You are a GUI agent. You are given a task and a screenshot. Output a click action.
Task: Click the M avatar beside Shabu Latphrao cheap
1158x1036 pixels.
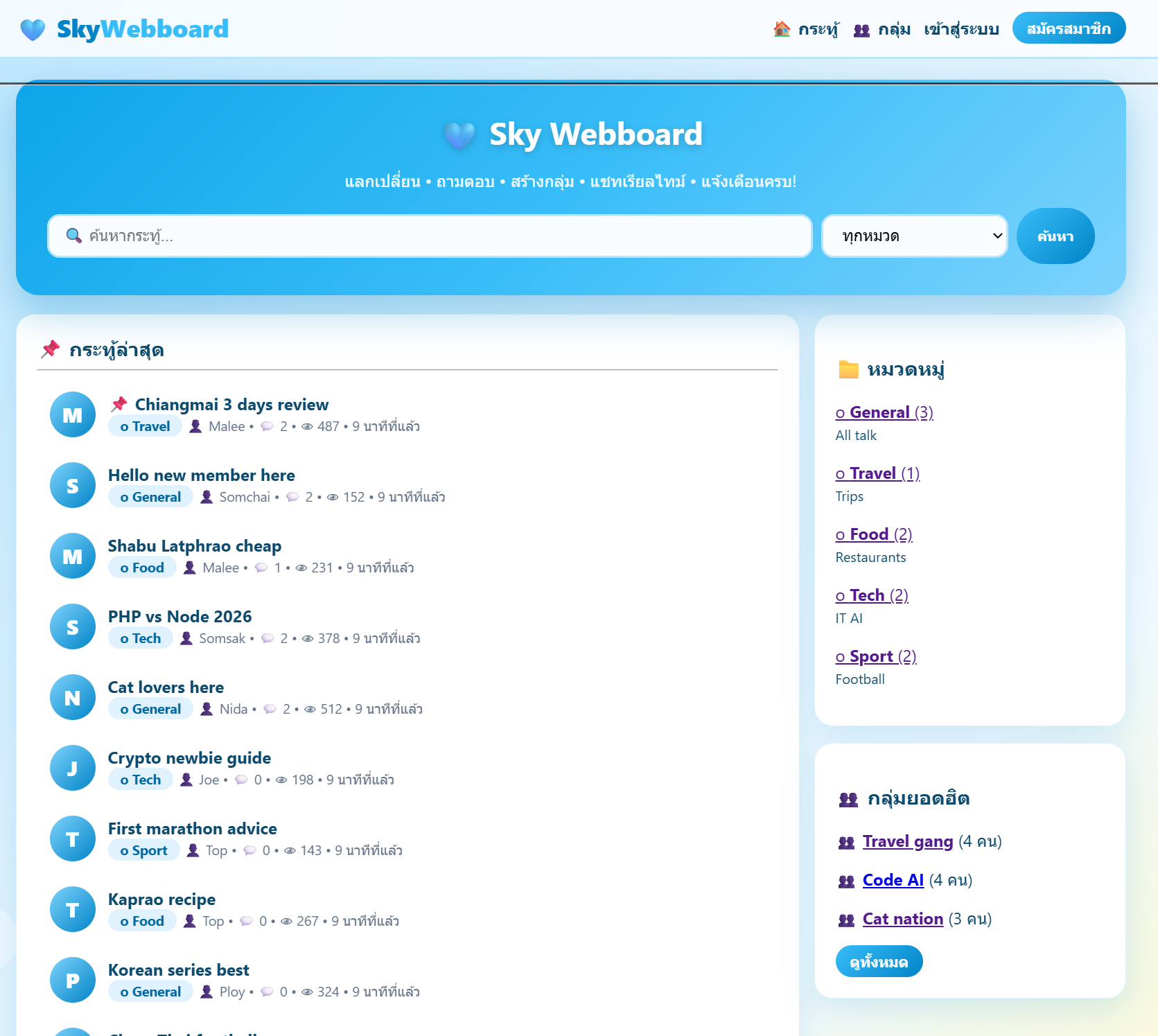73,556
